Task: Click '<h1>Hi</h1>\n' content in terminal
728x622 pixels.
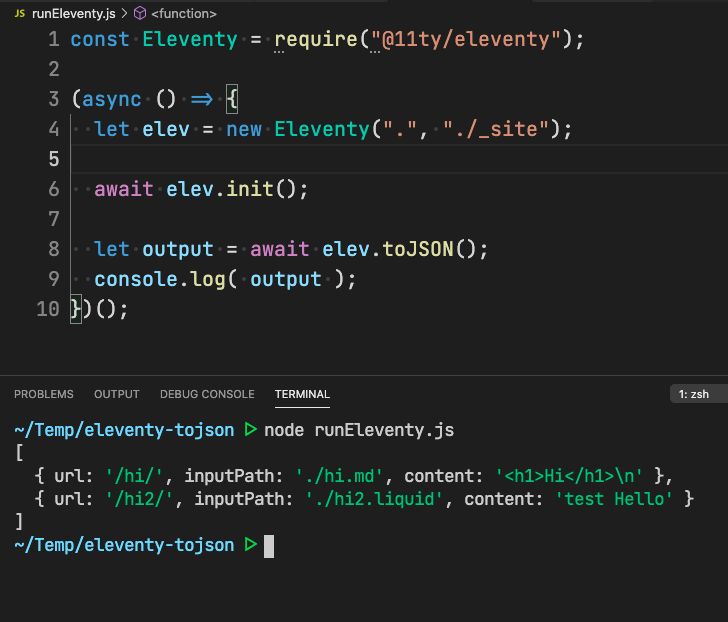Action: click(569, 476)
